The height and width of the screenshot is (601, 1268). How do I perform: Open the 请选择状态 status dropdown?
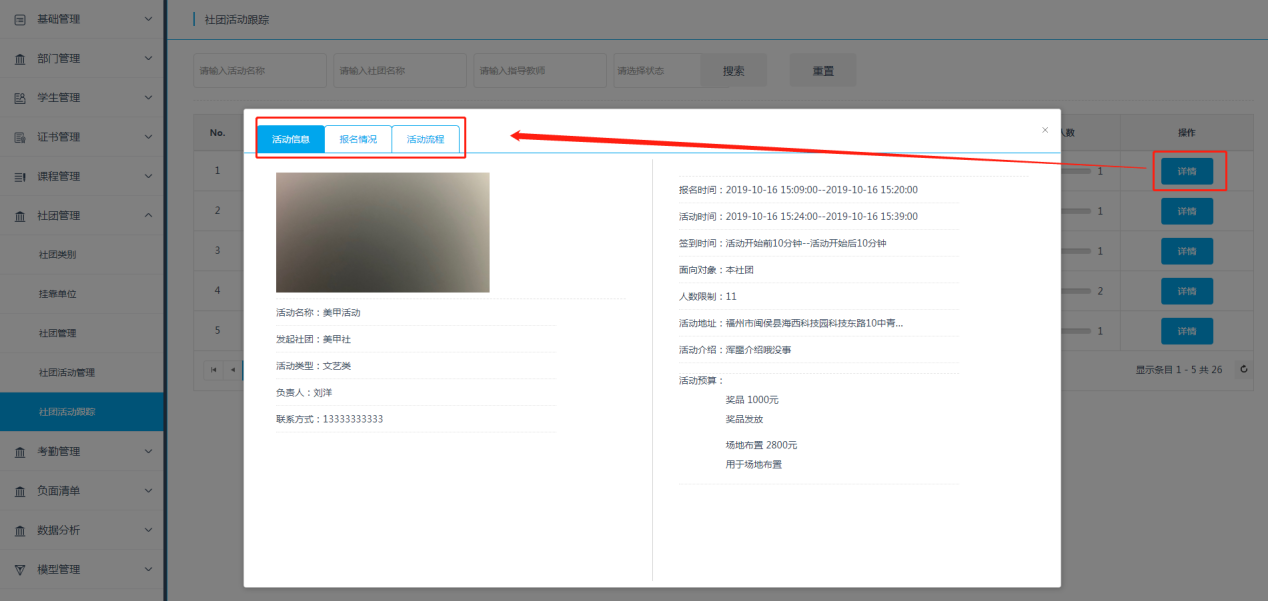[655, 71]
